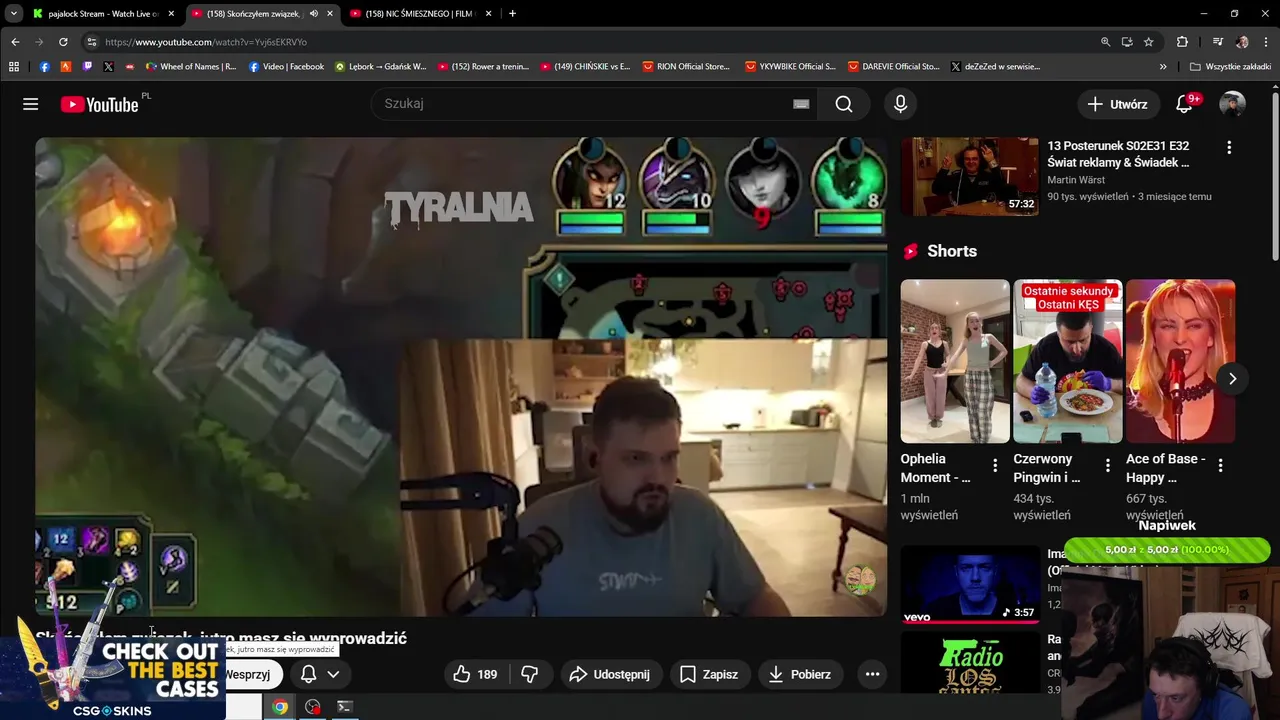Screen dimensions: 1280x720
Task: Open a new browser tab
Action: [512, 14]
